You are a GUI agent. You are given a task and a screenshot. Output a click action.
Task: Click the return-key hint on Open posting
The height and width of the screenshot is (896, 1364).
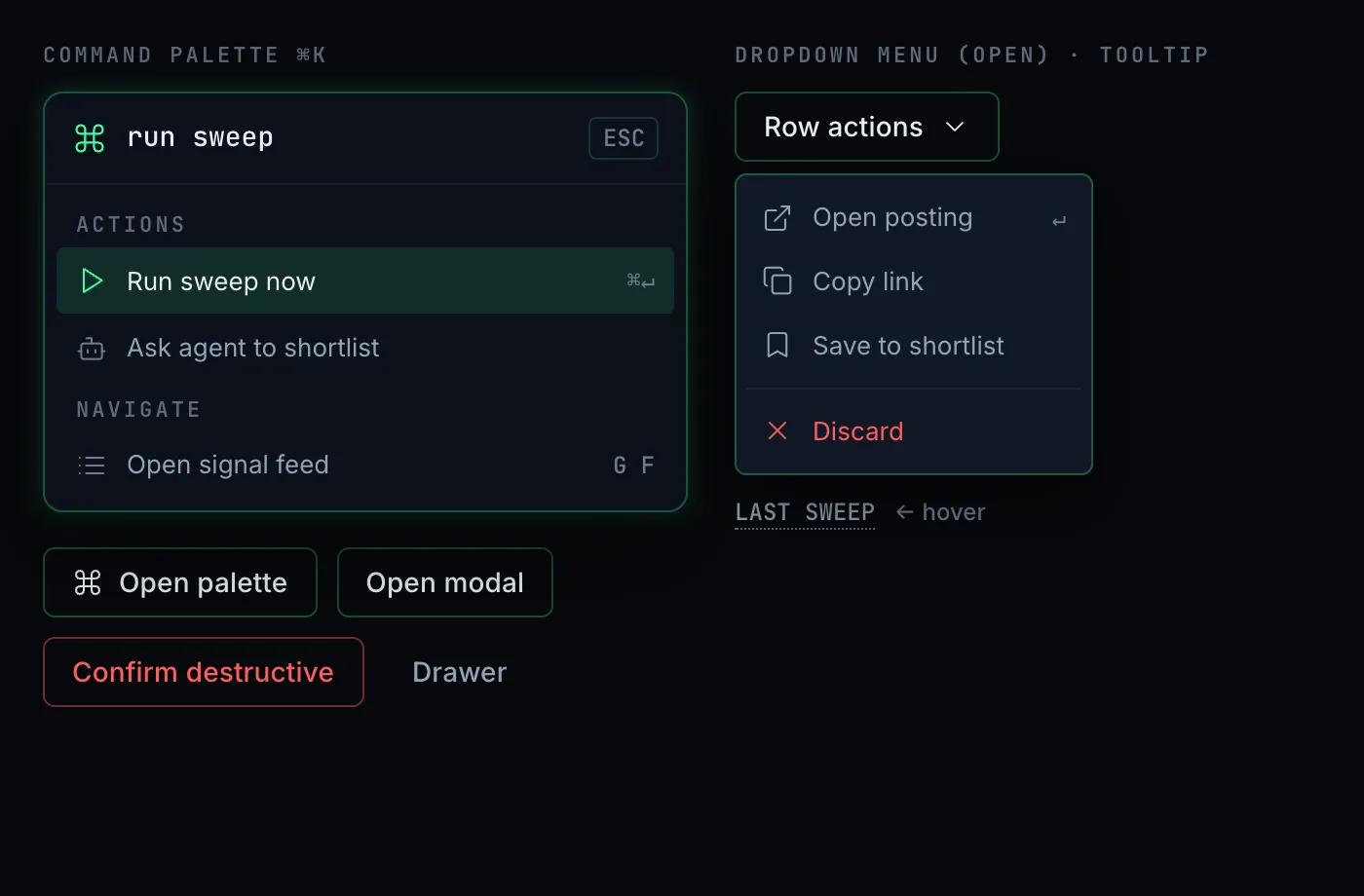(x=1059, y=221)
